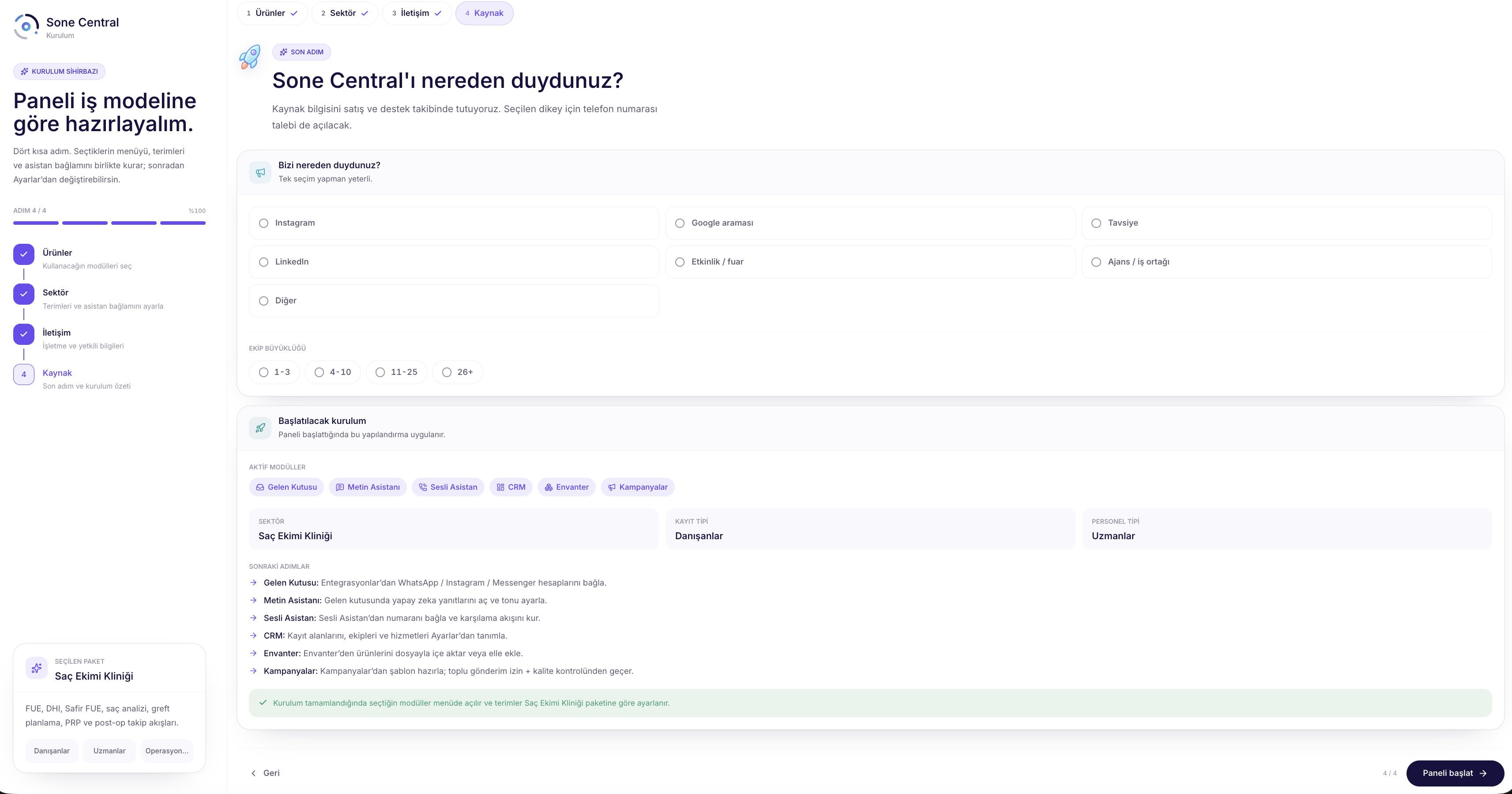The image size is (1512, 794).
Task: Open Ürünler step in sidebar list
Action: [109, 259]
